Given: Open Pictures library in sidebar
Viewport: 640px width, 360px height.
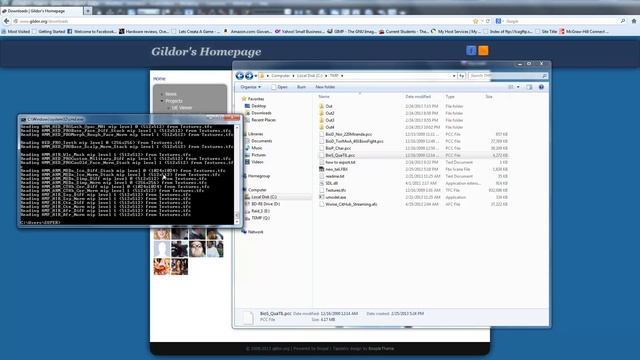Looking at the screenshot, I should [258, 155].
